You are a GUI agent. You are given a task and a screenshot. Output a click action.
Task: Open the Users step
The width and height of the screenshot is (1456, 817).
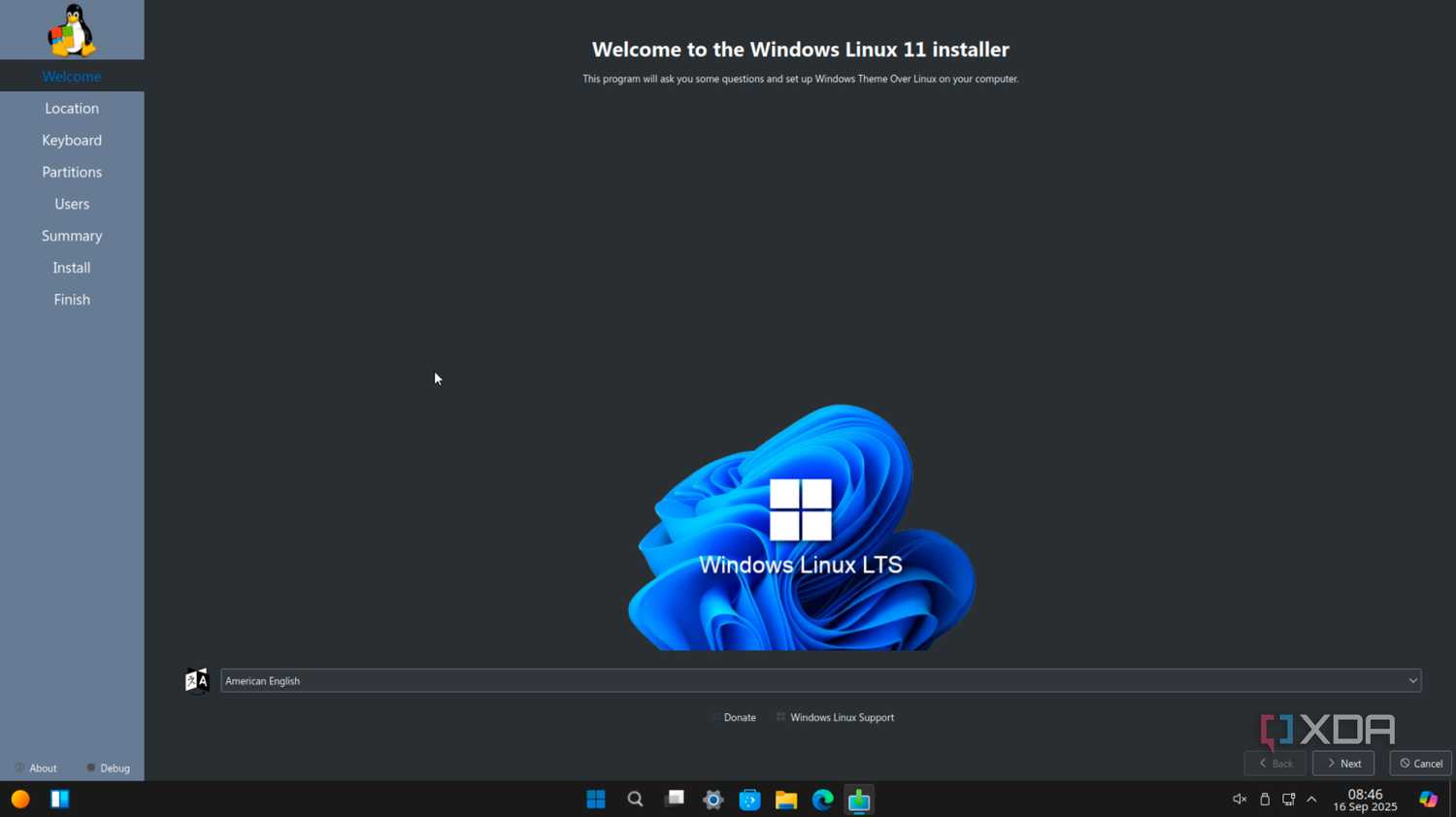coord(72,204)
